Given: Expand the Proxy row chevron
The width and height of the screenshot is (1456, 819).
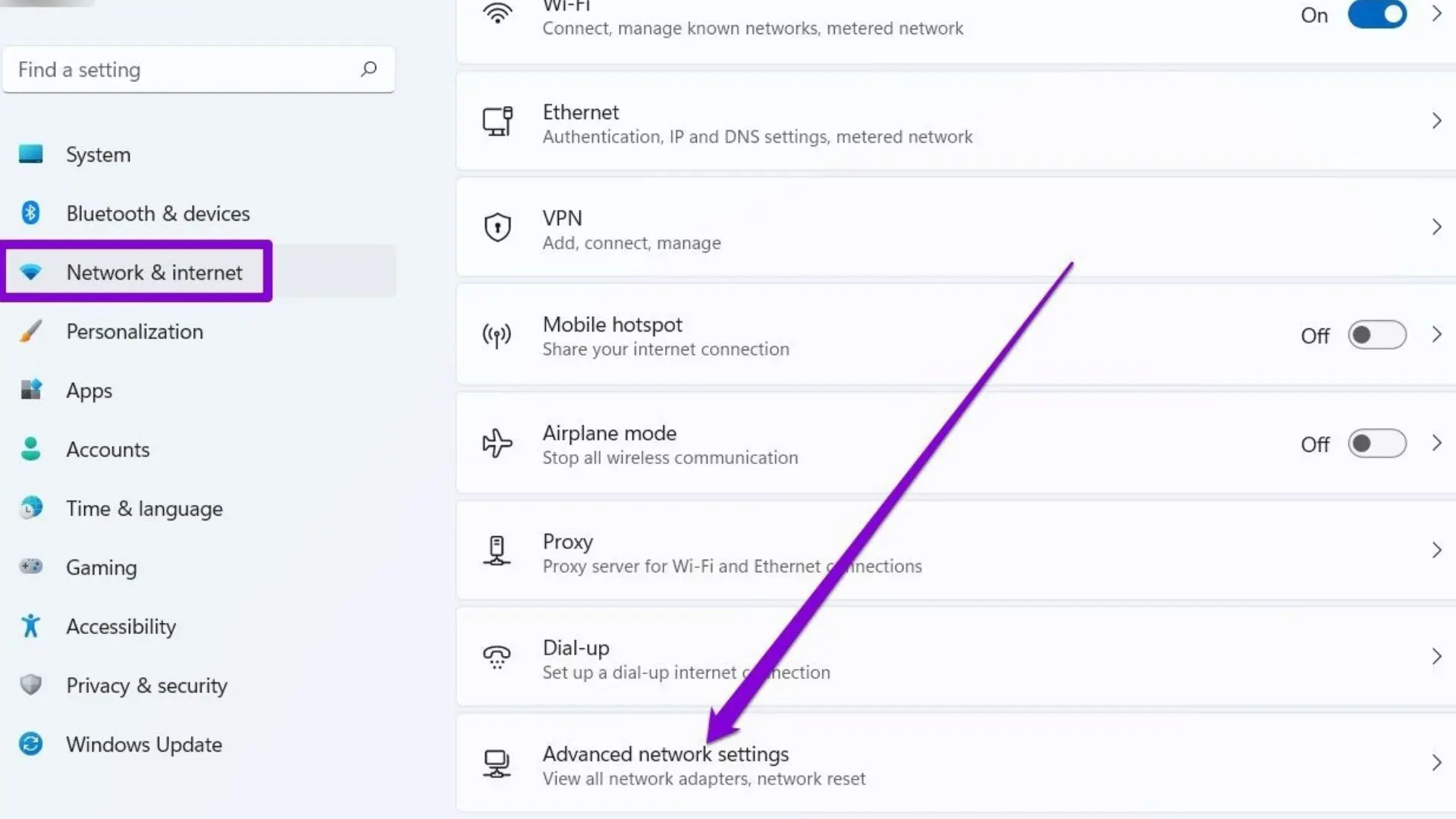Looking at the screenshot, I should point(1436,551).
